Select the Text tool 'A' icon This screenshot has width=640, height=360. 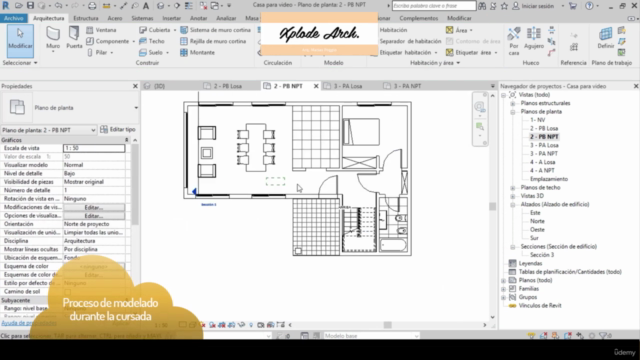[x=146, y=6]
